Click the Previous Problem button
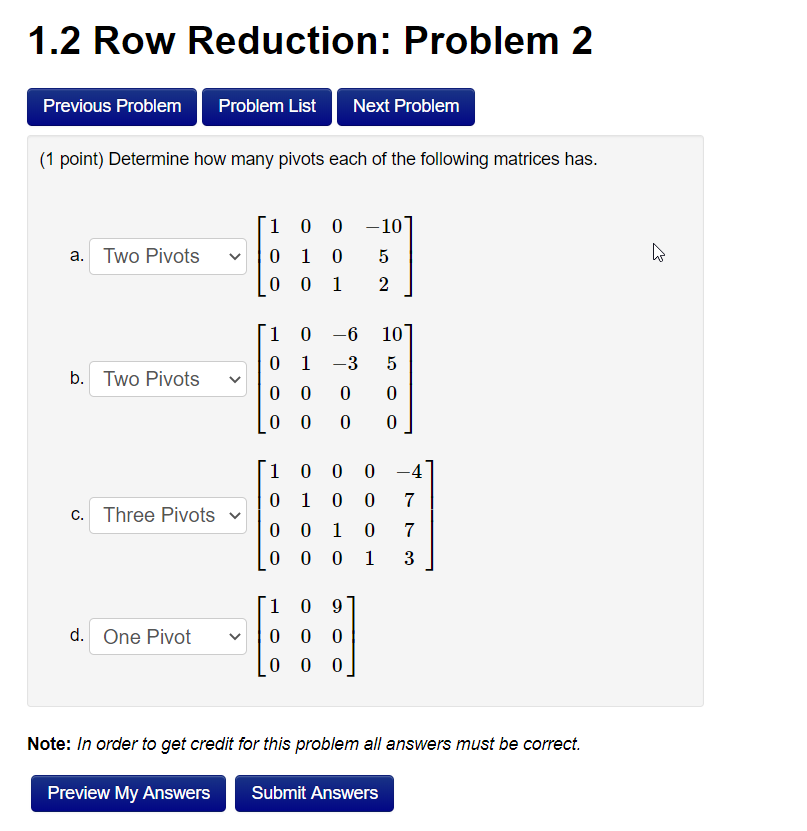 tap(111, 106)
